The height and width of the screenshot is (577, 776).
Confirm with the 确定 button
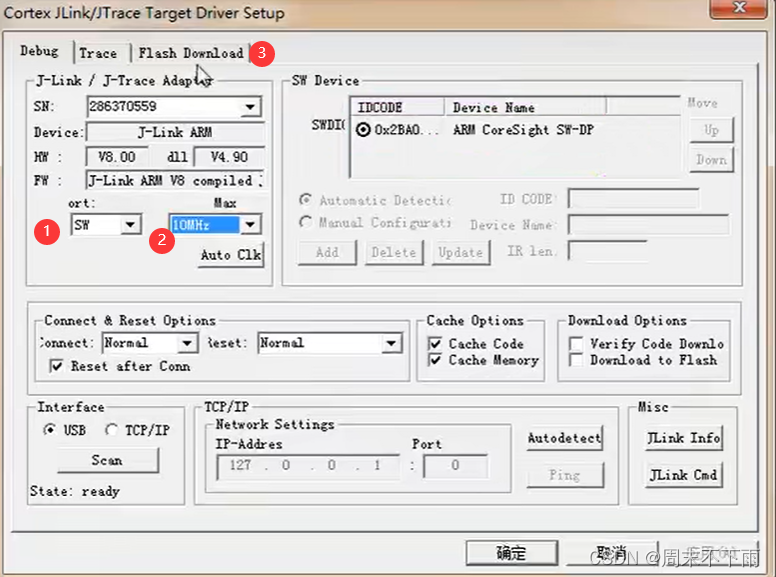(x=512, y=553)
